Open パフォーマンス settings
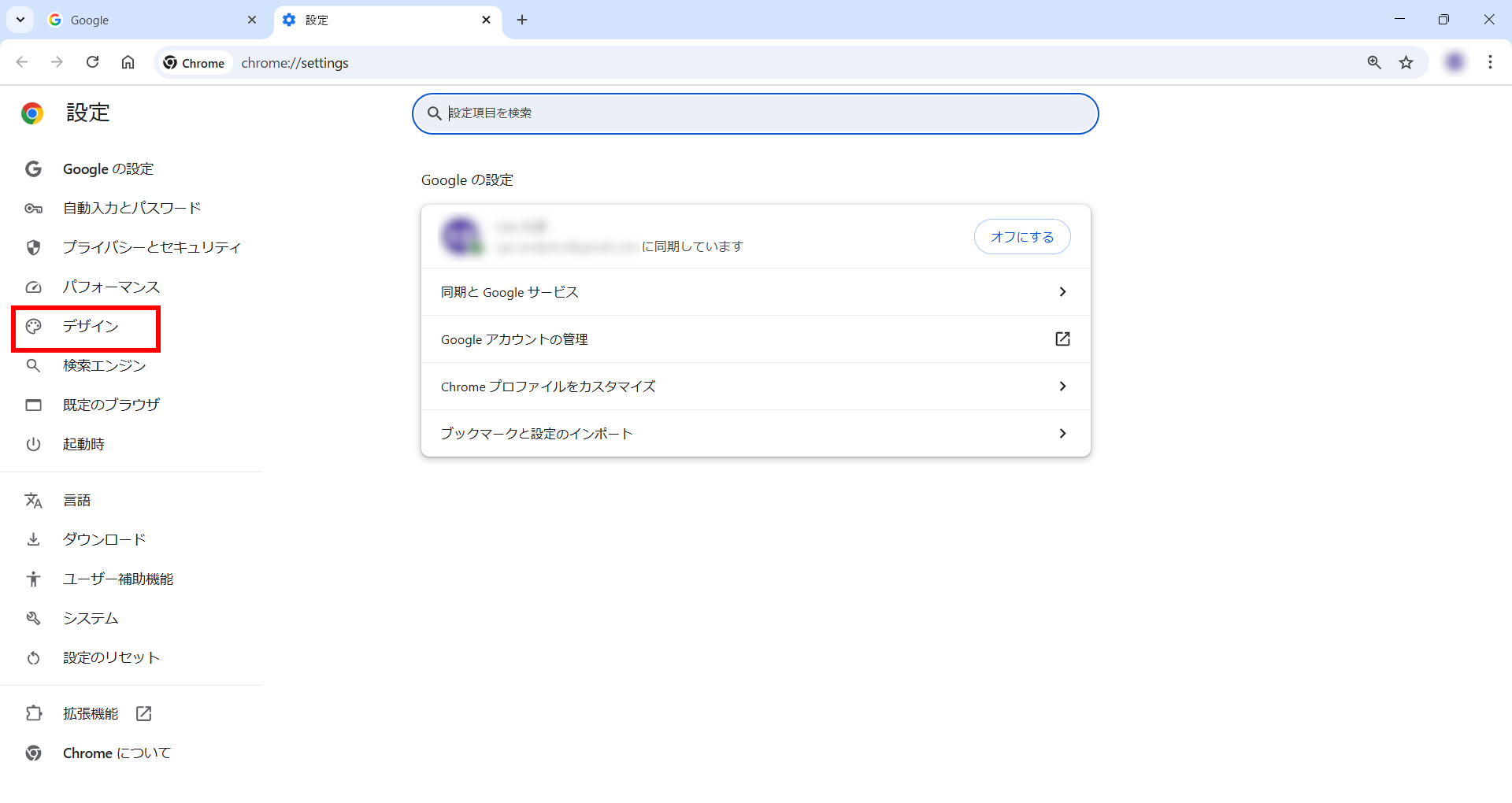This screenshot has width=1512, height=803. coord(111,287)
